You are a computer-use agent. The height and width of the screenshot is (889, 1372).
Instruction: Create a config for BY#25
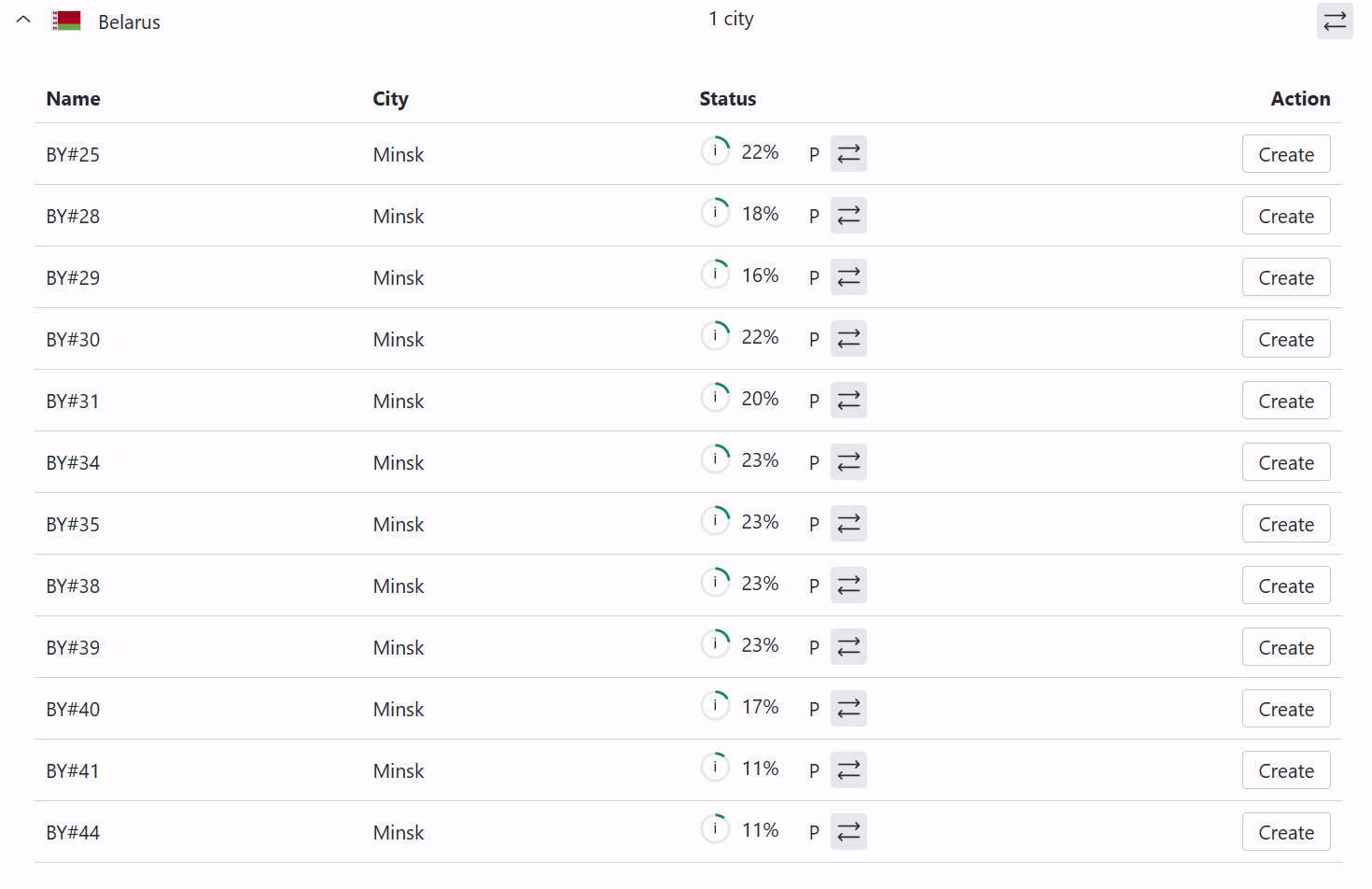[x=1286, y=154]
